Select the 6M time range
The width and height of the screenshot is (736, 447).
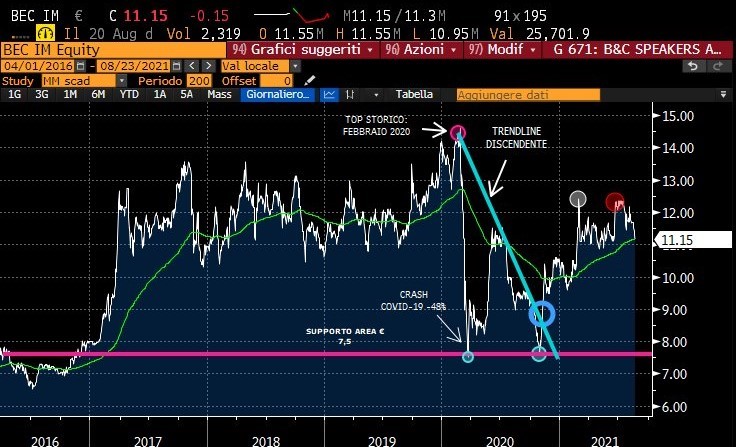coord(98,94)
